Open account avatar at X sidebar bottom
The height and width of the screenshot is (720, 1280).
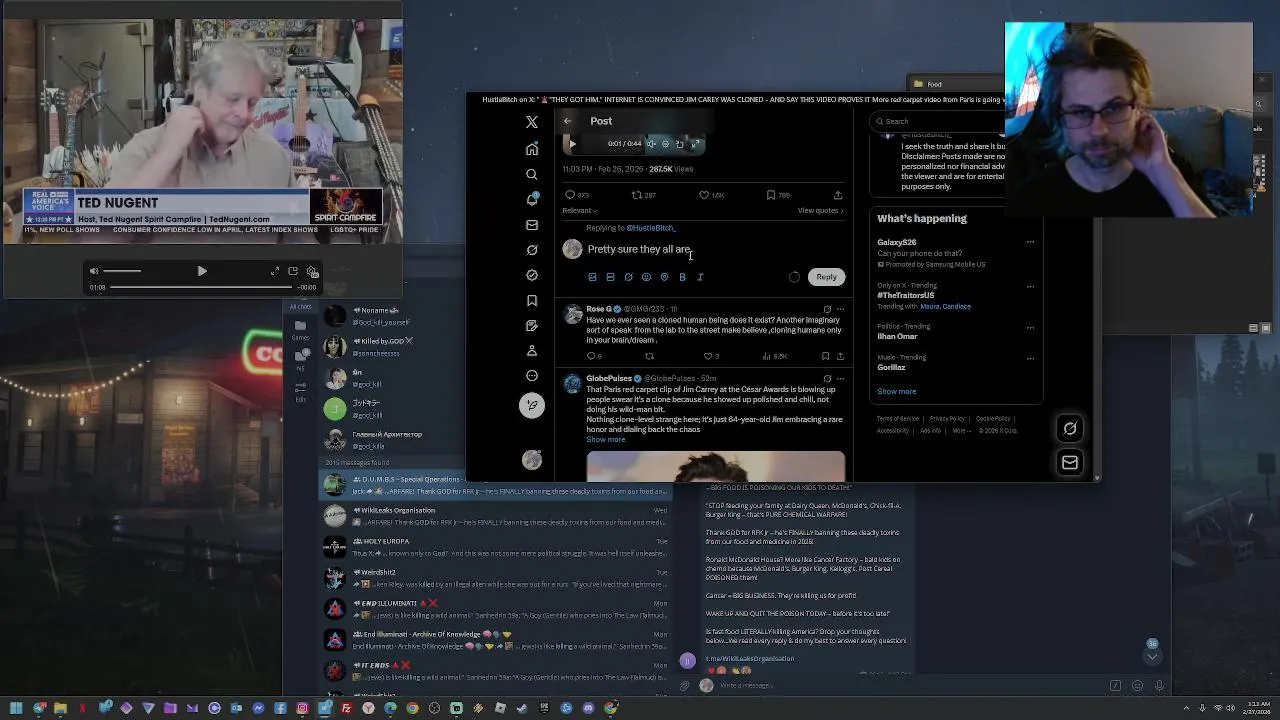(x=532, y=460)
